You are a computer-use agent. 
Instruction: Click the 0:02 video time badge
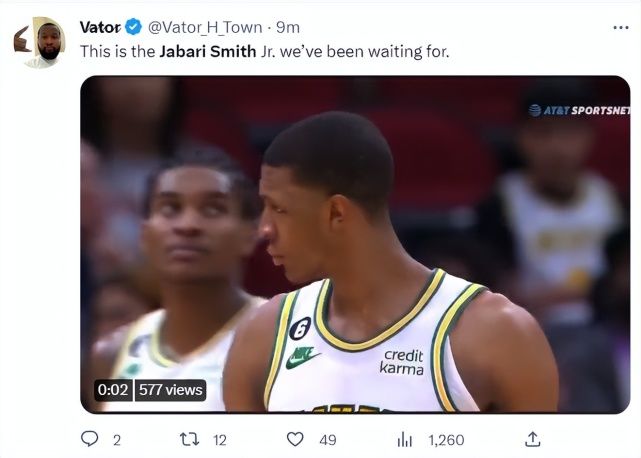pos(113,390)
